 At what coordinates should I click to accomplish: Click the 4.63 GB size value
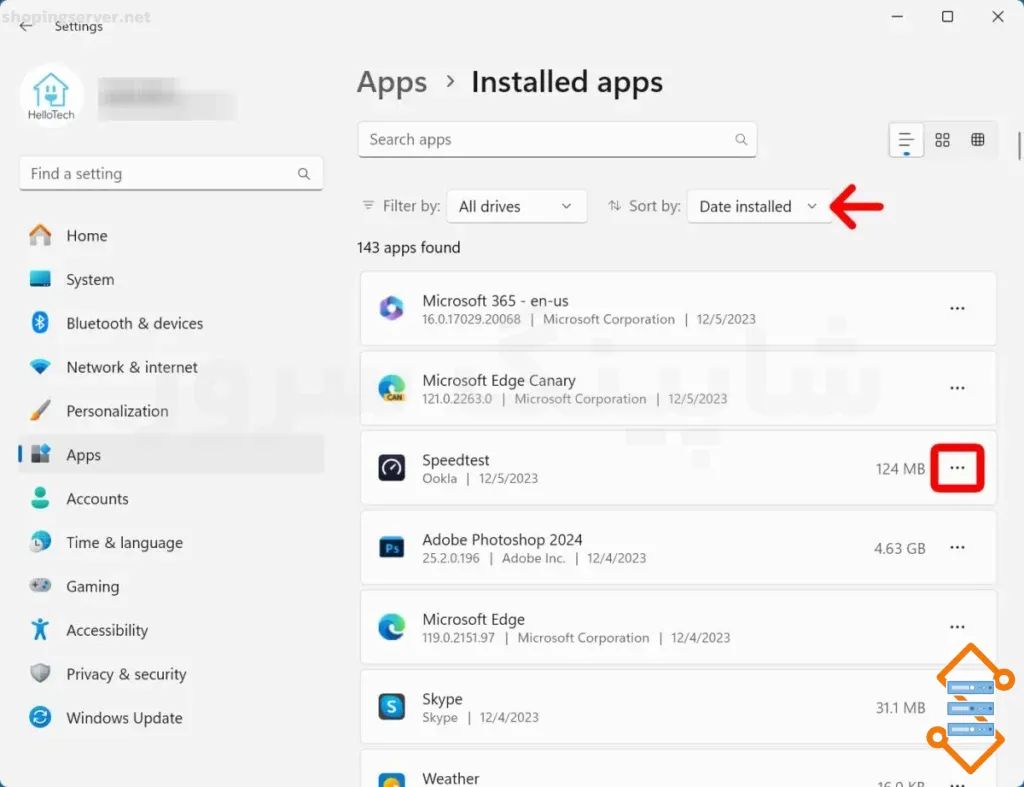899,548
